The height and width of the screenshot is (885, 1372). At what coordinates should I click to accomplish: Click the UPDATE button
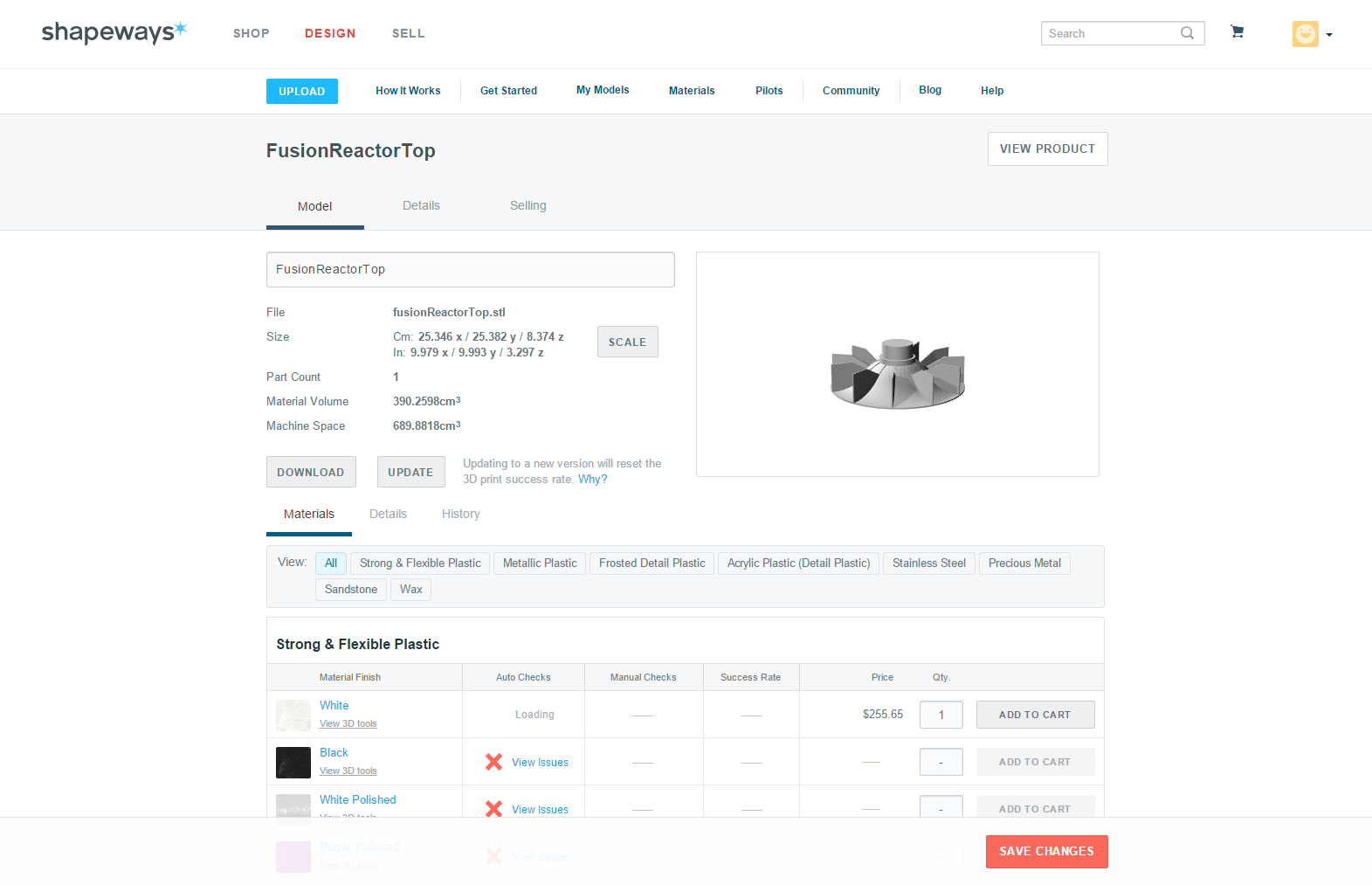point(410,472)
